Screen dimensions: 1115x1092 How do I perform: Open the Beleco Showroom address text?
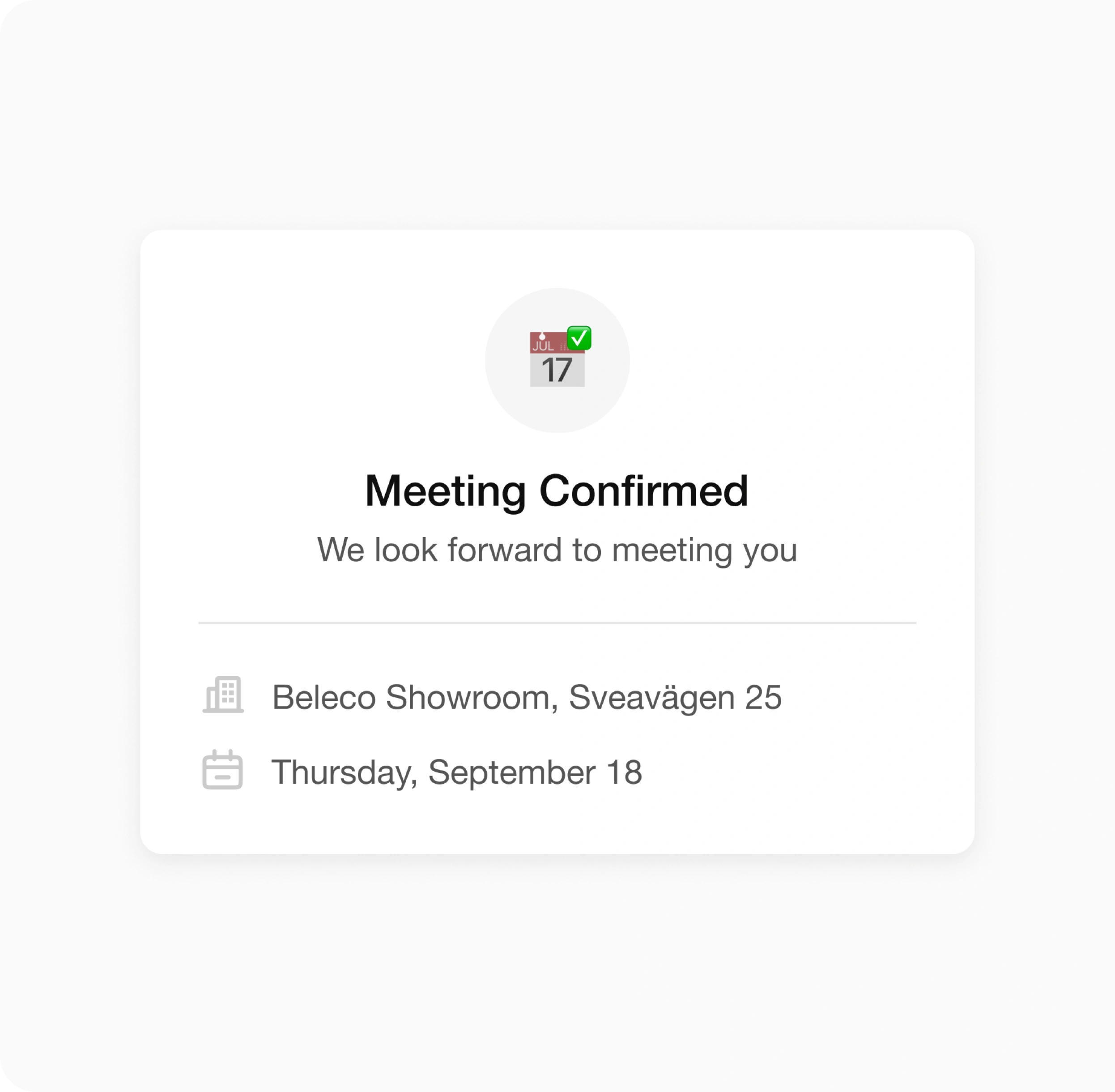coord(527,697)
